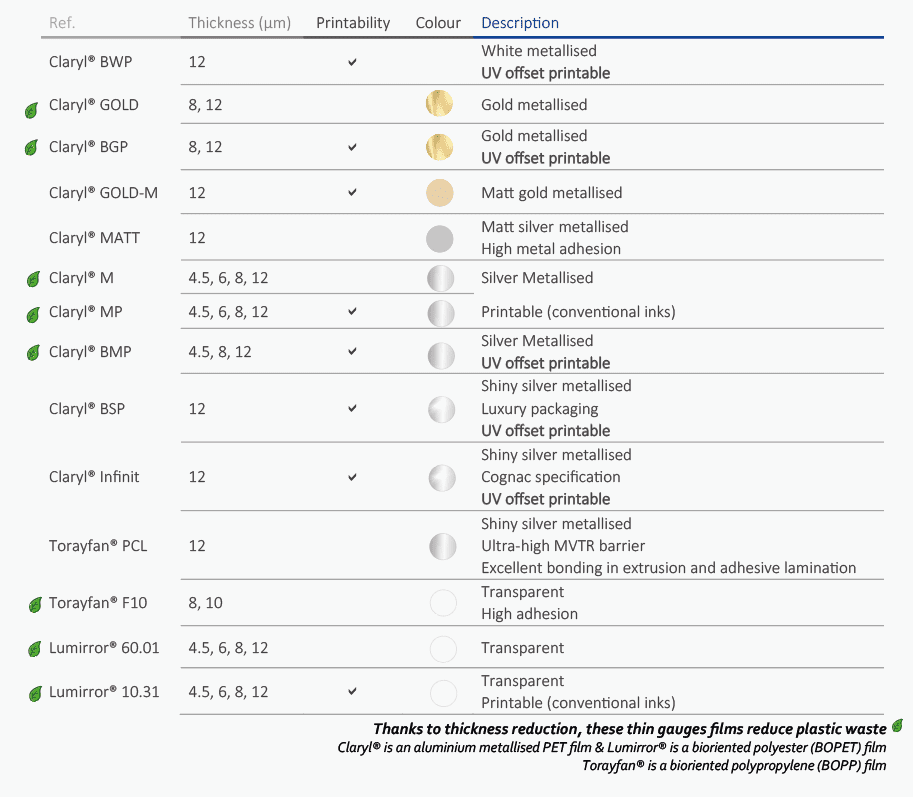Click the Claryl BSP reference name

[x=87, y=409]
